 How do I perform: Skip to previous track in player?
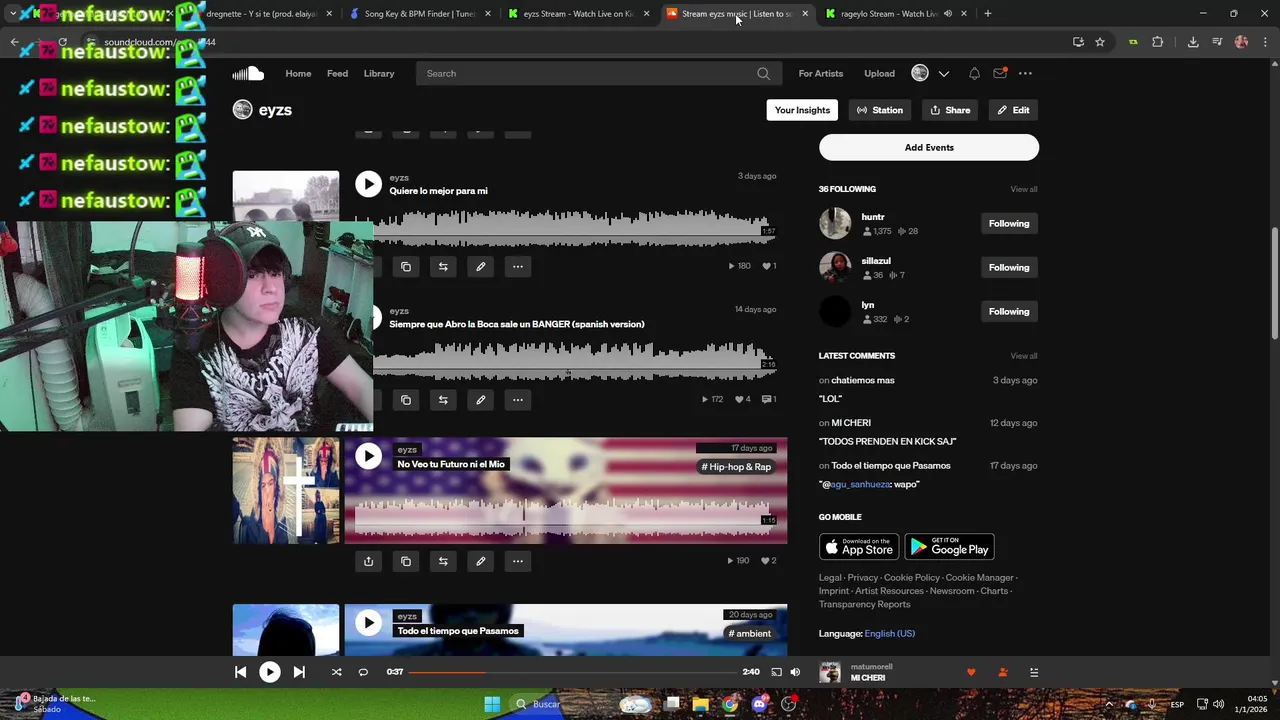click(x=240, y=672)
